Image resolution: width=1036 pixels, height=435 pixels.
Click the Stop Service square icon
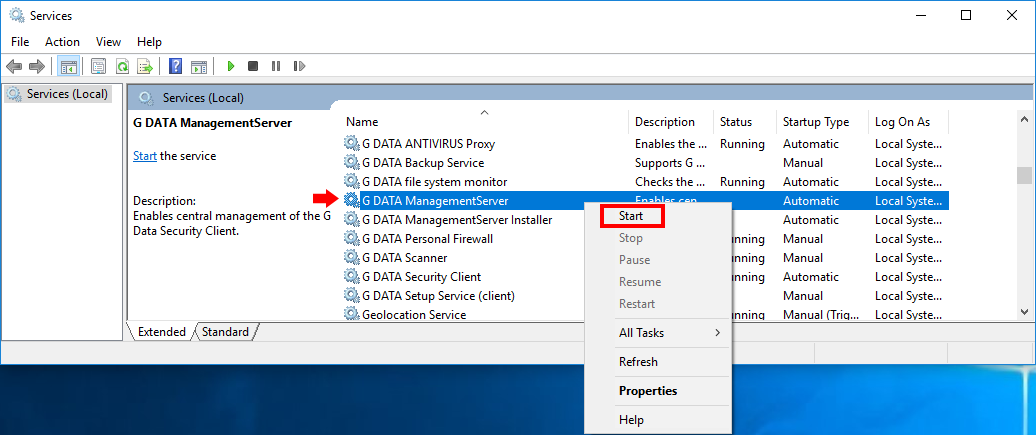(x=252, y=66)
